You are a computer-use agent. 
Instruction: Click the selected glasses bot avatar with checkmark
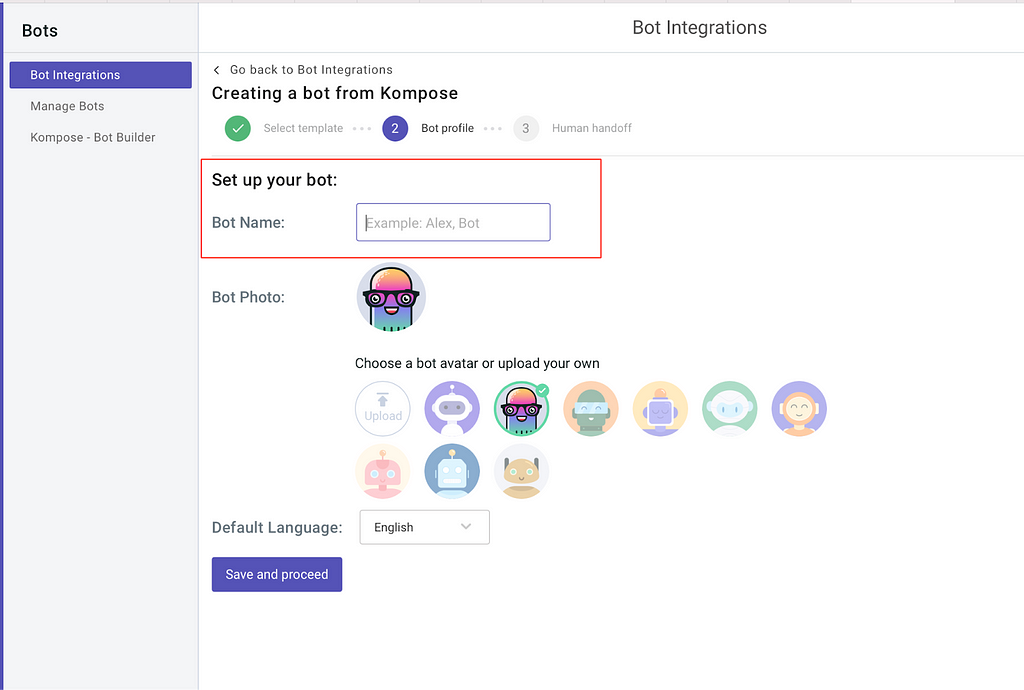(x=521, y=408)
